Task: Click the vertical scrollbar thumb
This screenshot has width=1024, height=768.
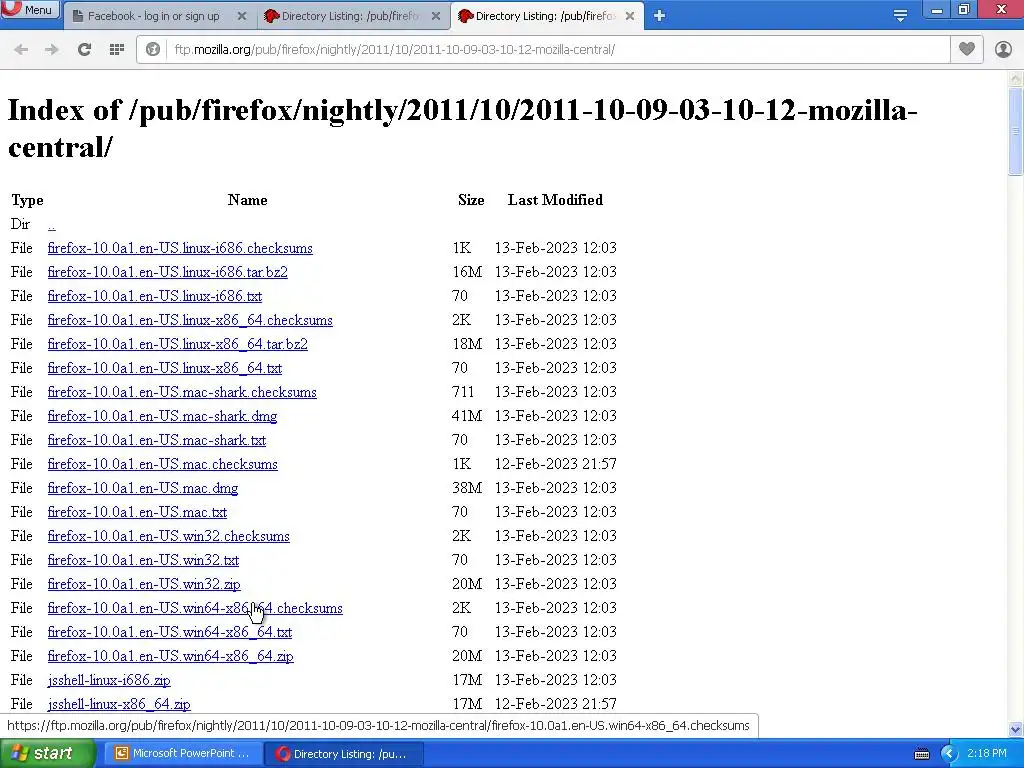Action: (x=1016, y=131)
